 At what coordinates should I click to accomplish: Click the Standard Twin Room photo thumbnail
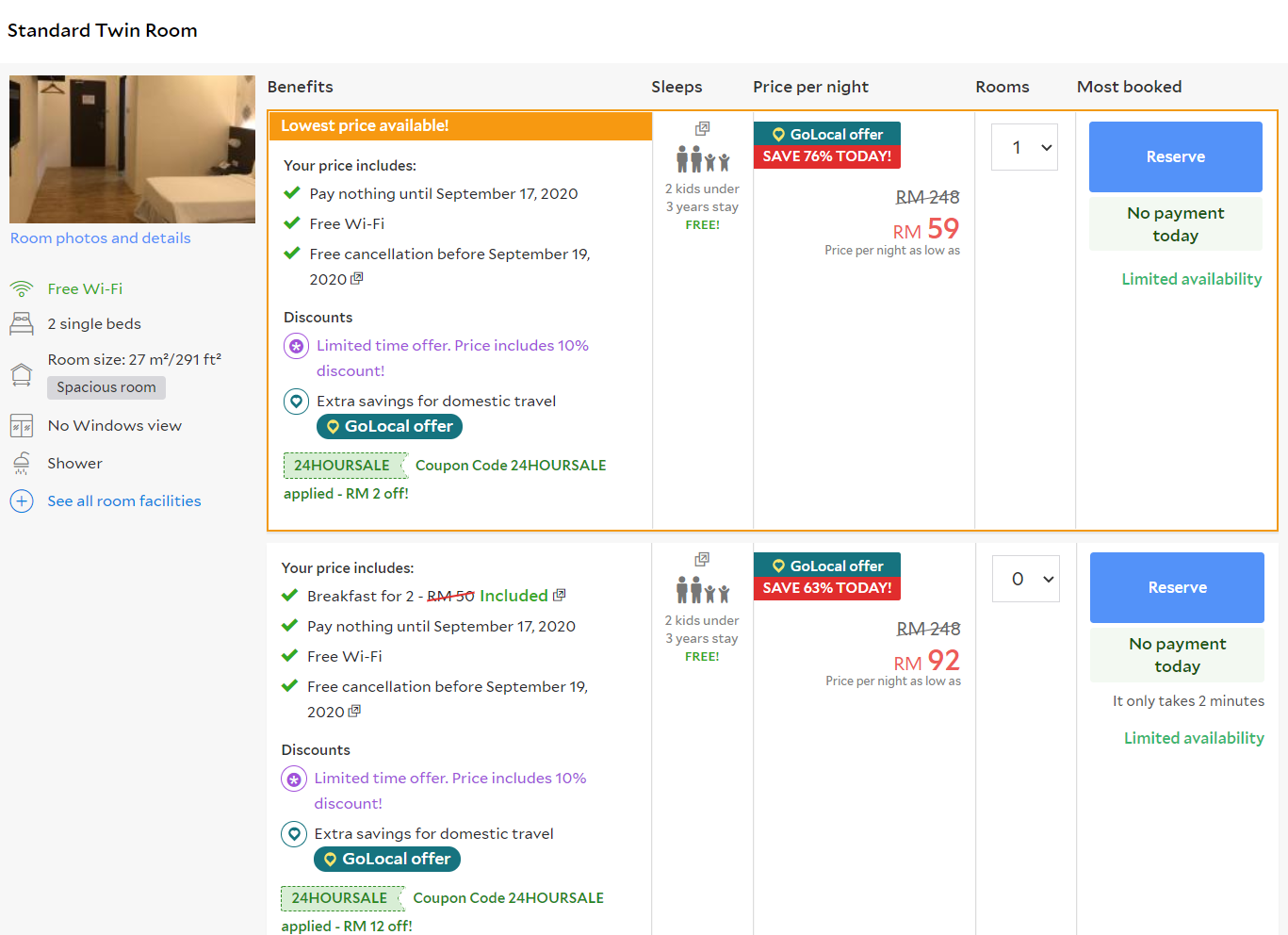click(x=132, y=149)
